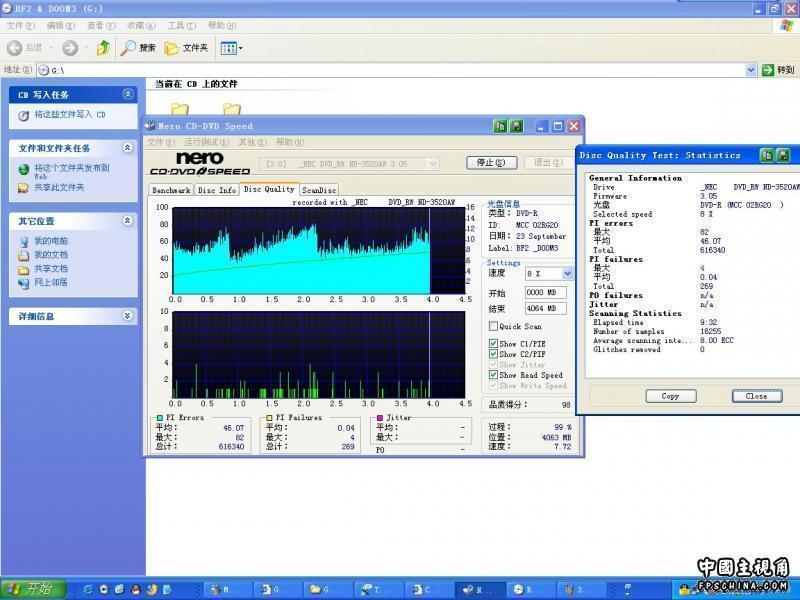Screen dimensions: 800x600
Task: Open Explorer's 文件 menu
Action: click(21, 26)
